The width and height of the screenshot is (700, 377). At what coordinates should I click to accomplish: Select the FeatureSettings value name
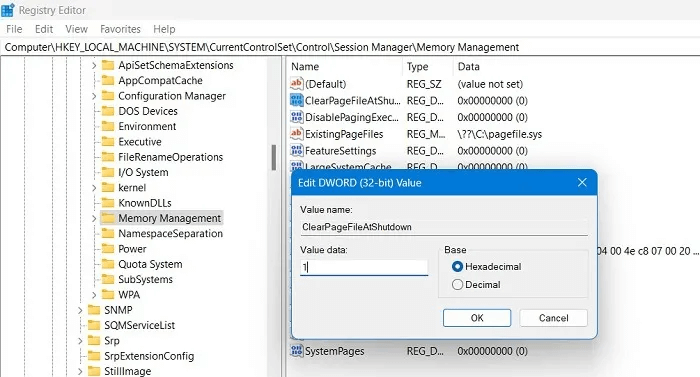[x=340, y=151]
